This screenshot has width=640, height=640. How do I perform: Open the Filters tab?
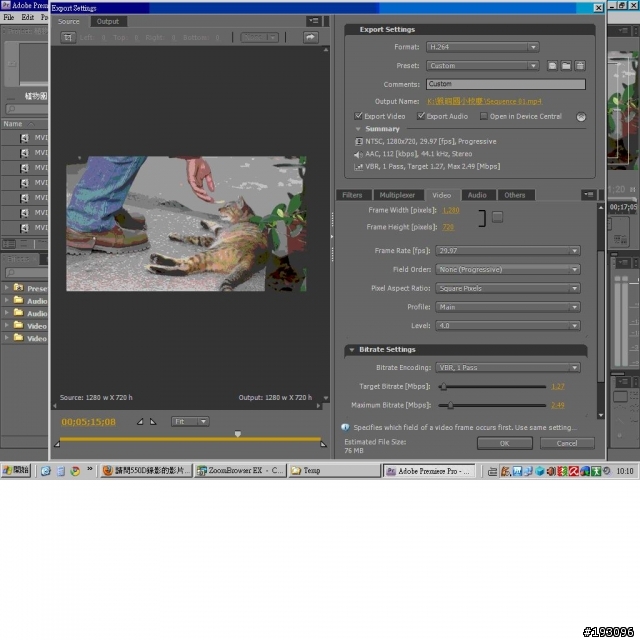tap(352, 195)
